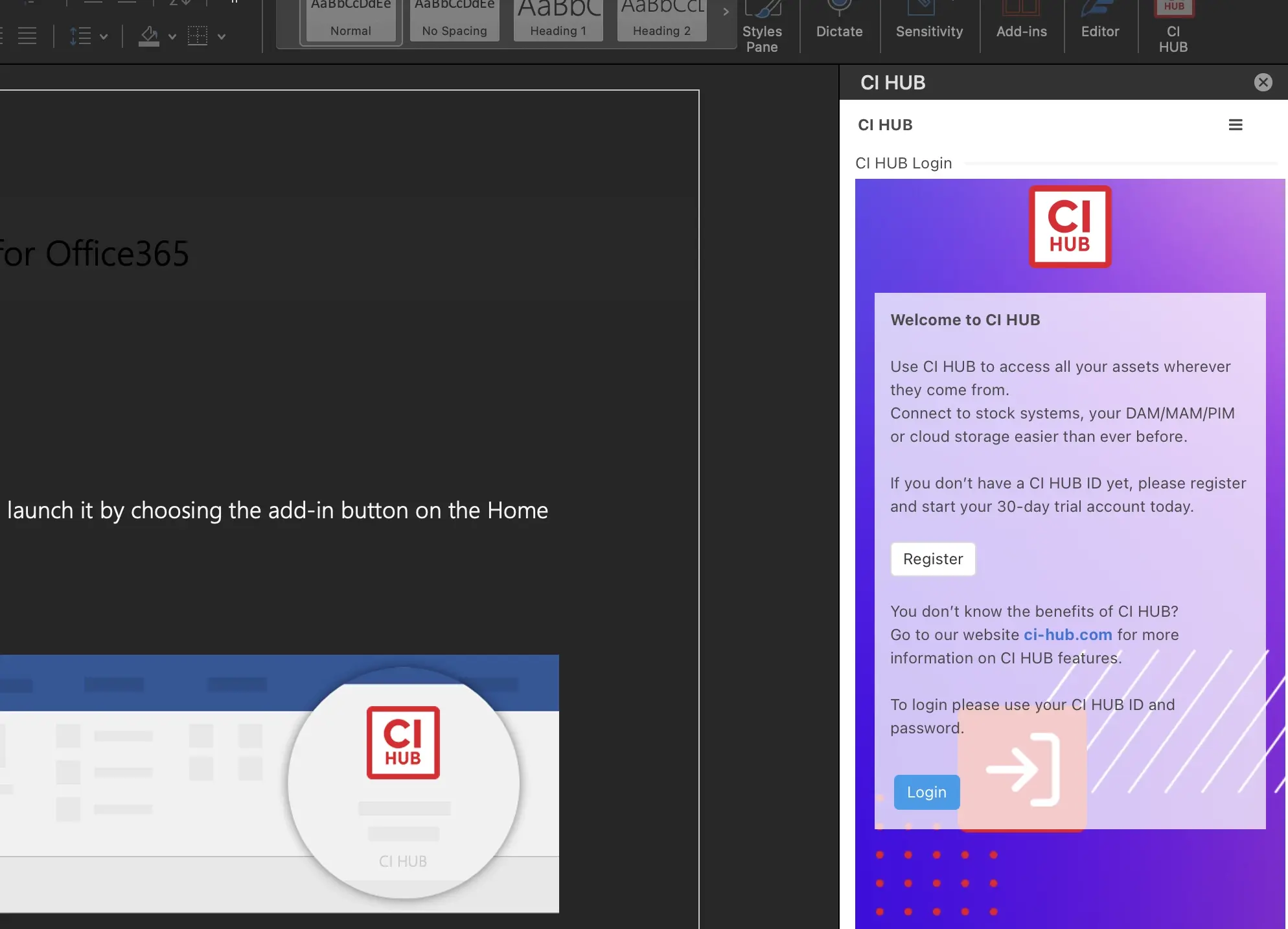This screenshot has width=1288, height=929.
Task: Click the 'for Office365' heading text
Action: click(x=94, y=254)
